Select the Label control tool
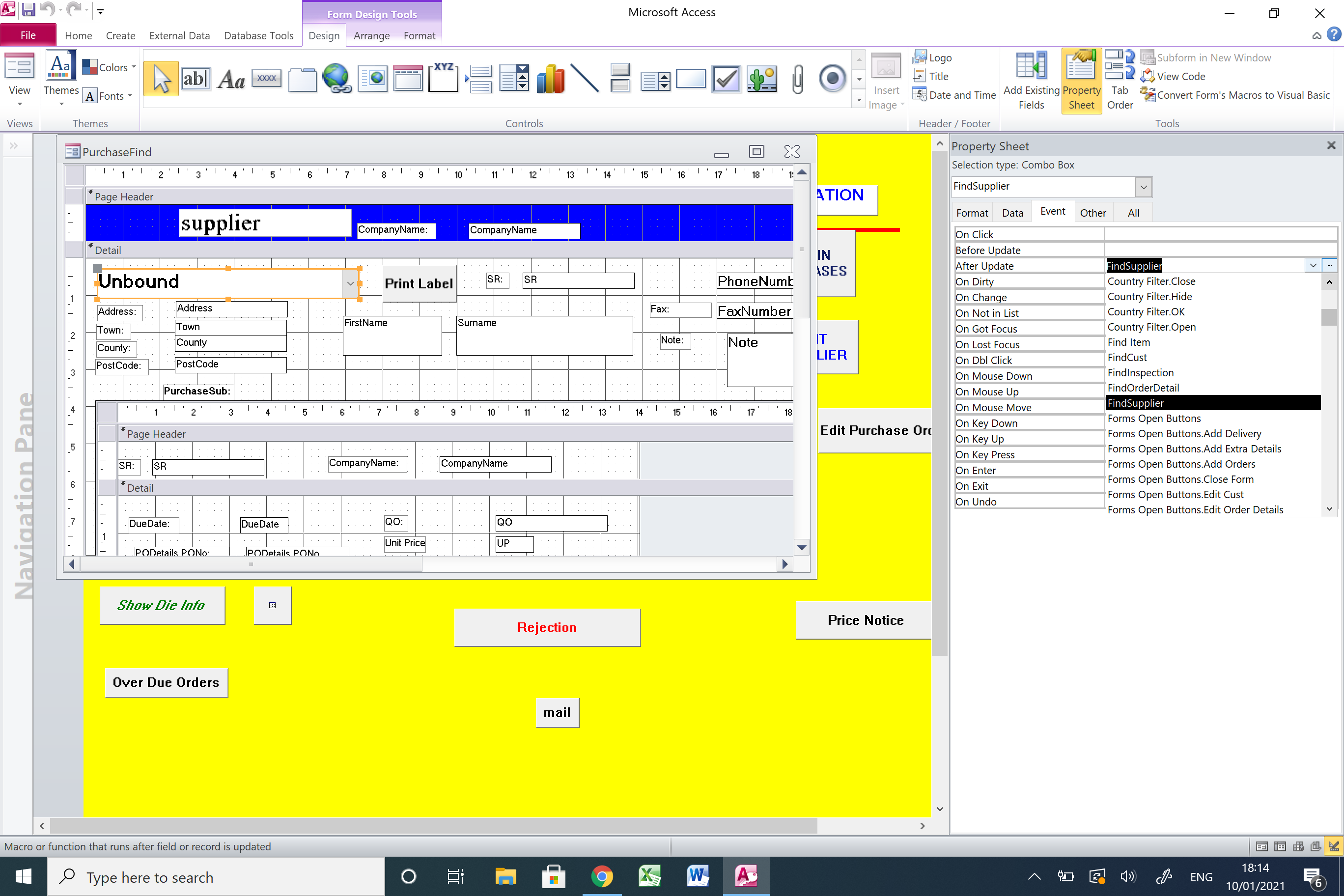 (231, 79)
